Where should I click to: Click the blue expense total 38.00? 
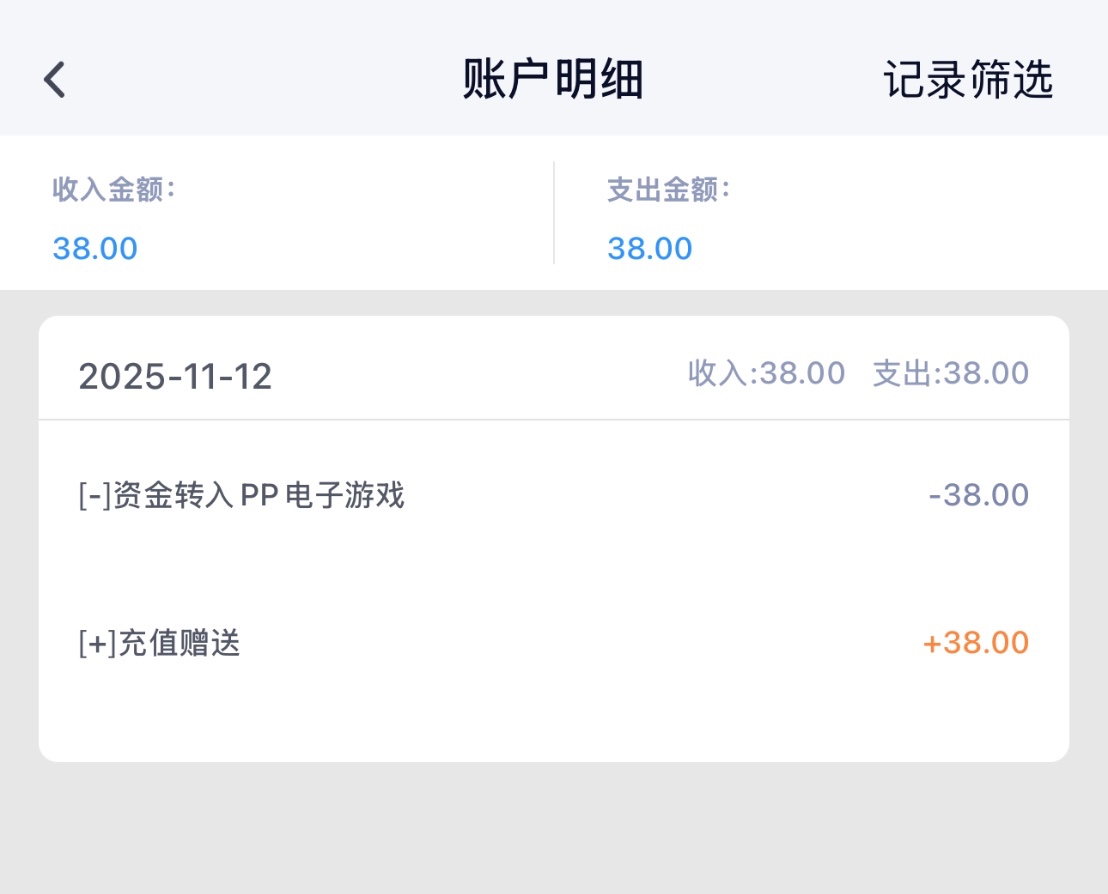pos(650,248)
